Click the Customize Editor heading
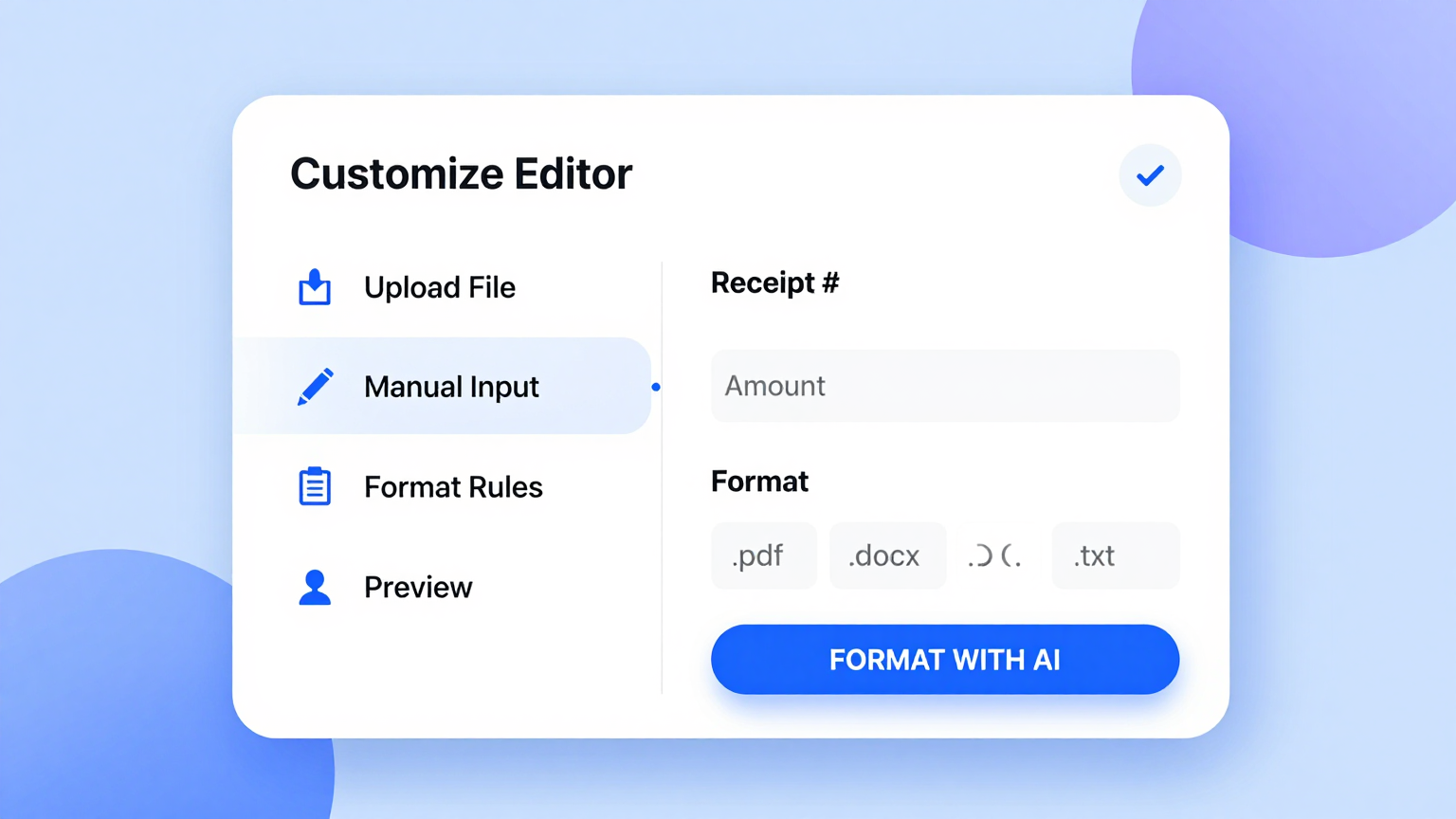Viewport: 1456px width, 819px height. (461, 173)
